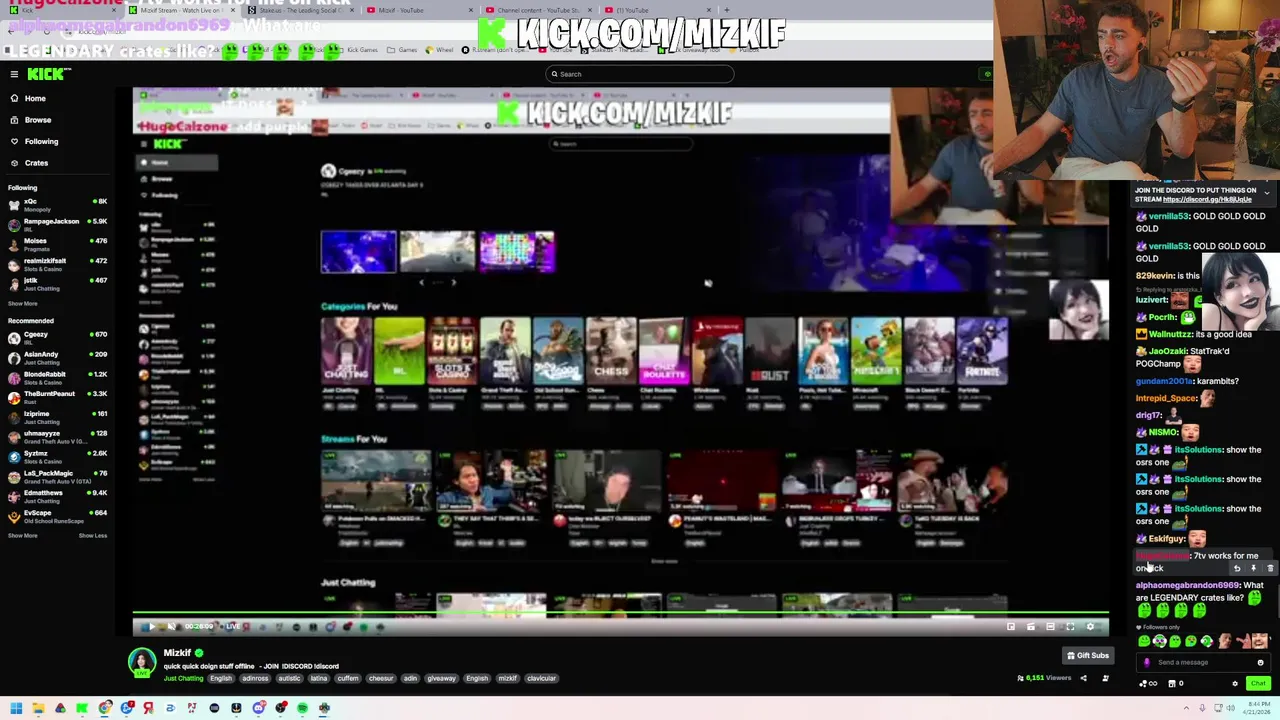Select the giveaway tag
Screen dimensions: 1280x720
click(x=441, y=678)
